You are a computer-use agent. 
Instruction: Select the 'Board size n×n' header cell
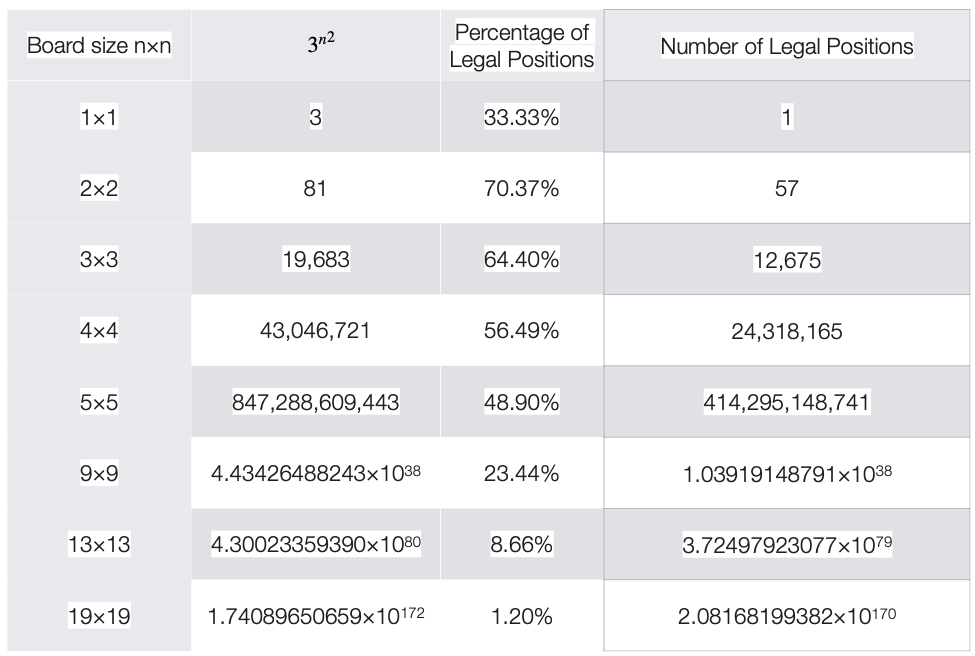click(x=99, y=45)
